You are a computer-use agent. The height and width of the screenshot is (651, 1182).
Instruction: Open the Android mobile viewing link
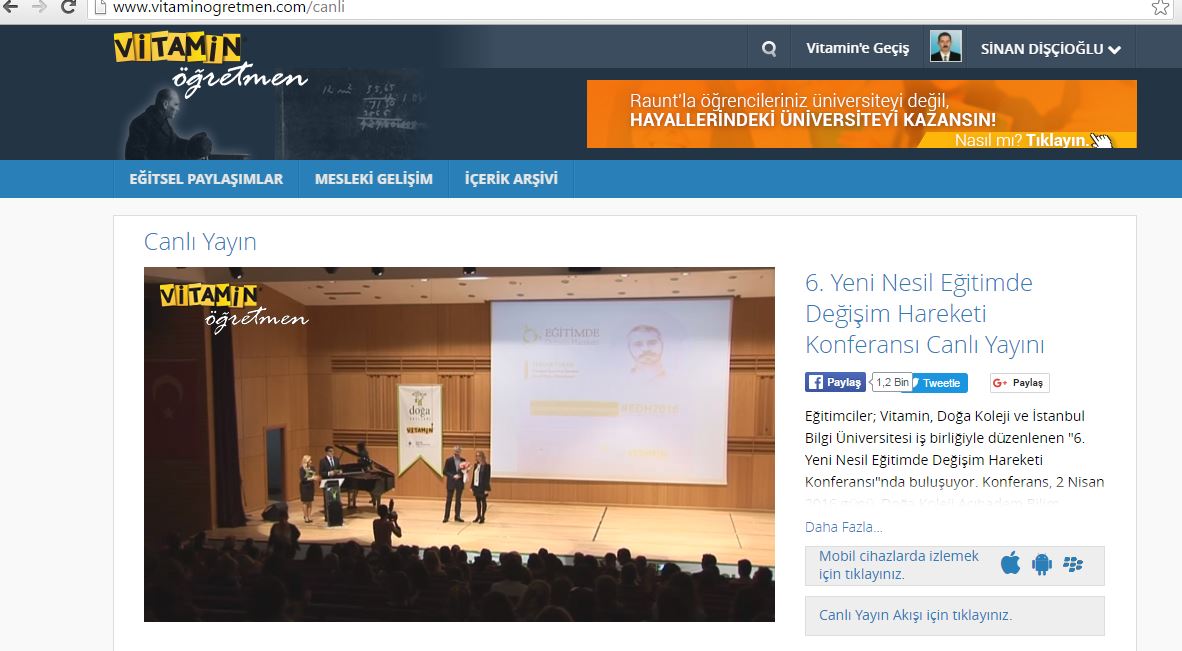pos(1042,564)
